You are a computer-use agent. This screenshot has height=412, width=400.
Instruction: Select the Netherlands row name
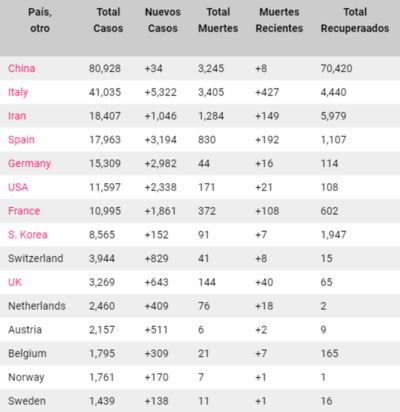37,306
